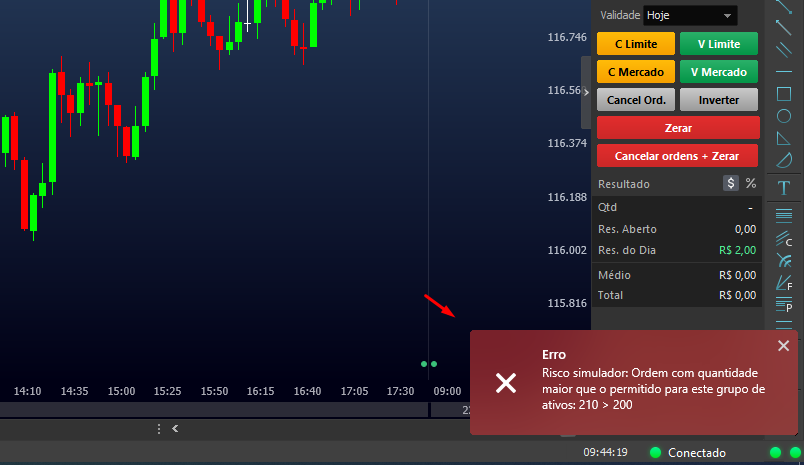The width and height of the screenshot is (804, 465).
Task: Collapse the order panel with side arrow
Action: 586,92
